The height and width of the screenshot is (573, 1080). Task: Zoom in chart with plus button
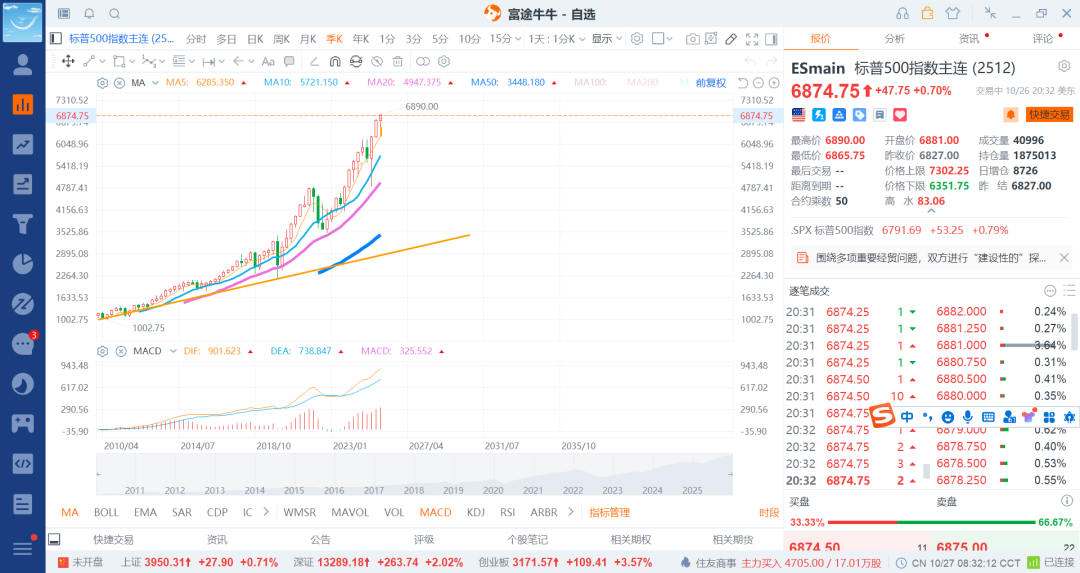[774, 83]
